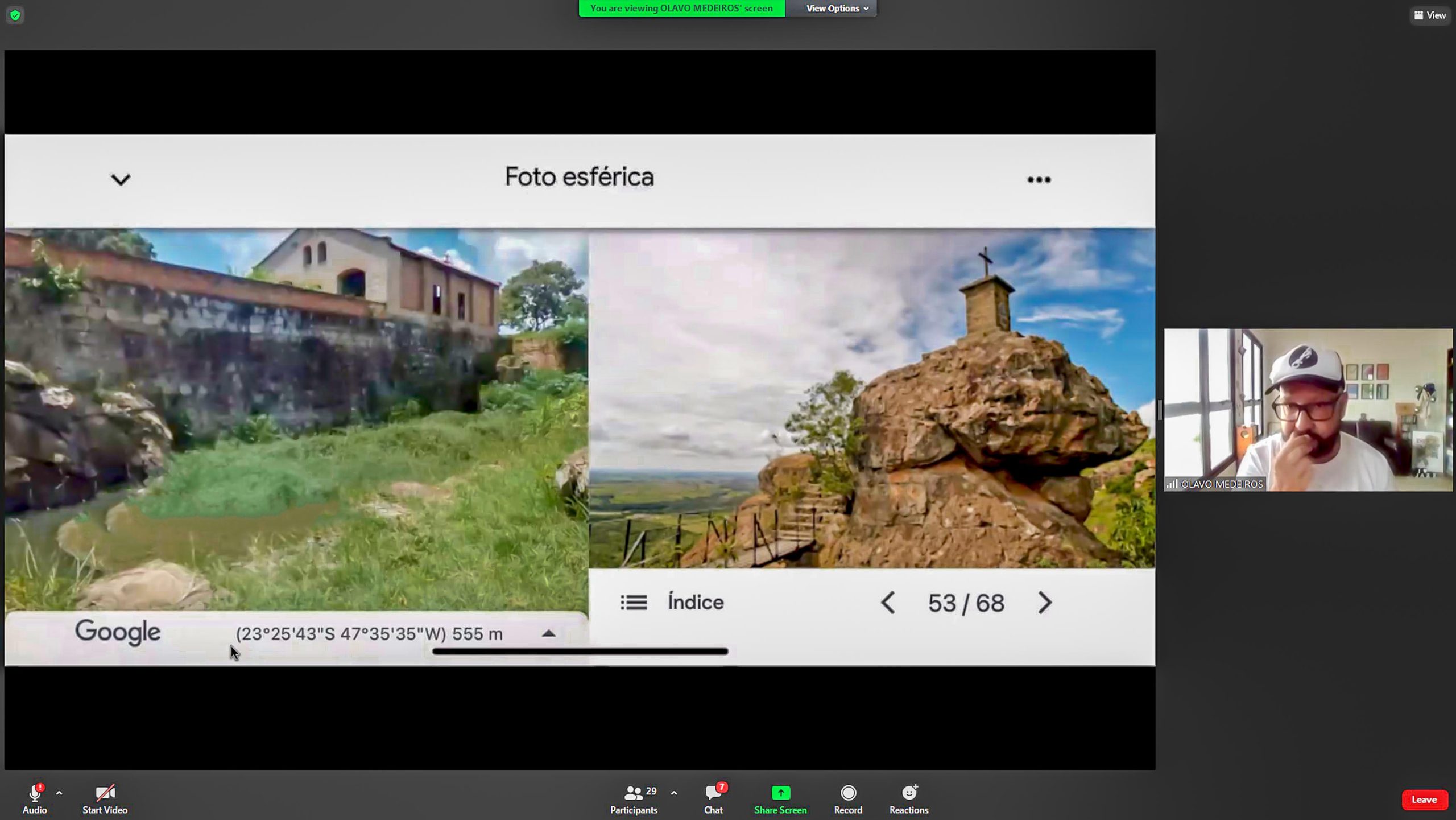Click the green encryption shield icon

(15, 15)
